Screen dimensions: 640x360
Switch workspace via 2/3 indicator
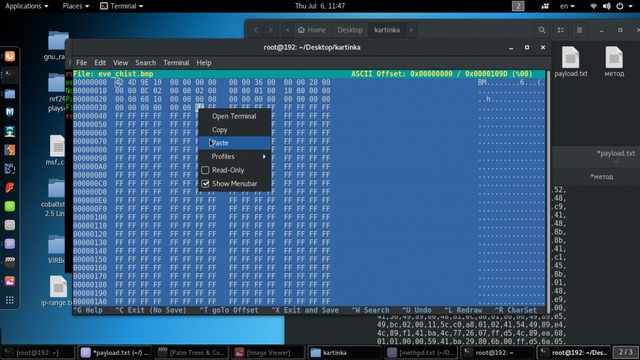coord(625,352)
